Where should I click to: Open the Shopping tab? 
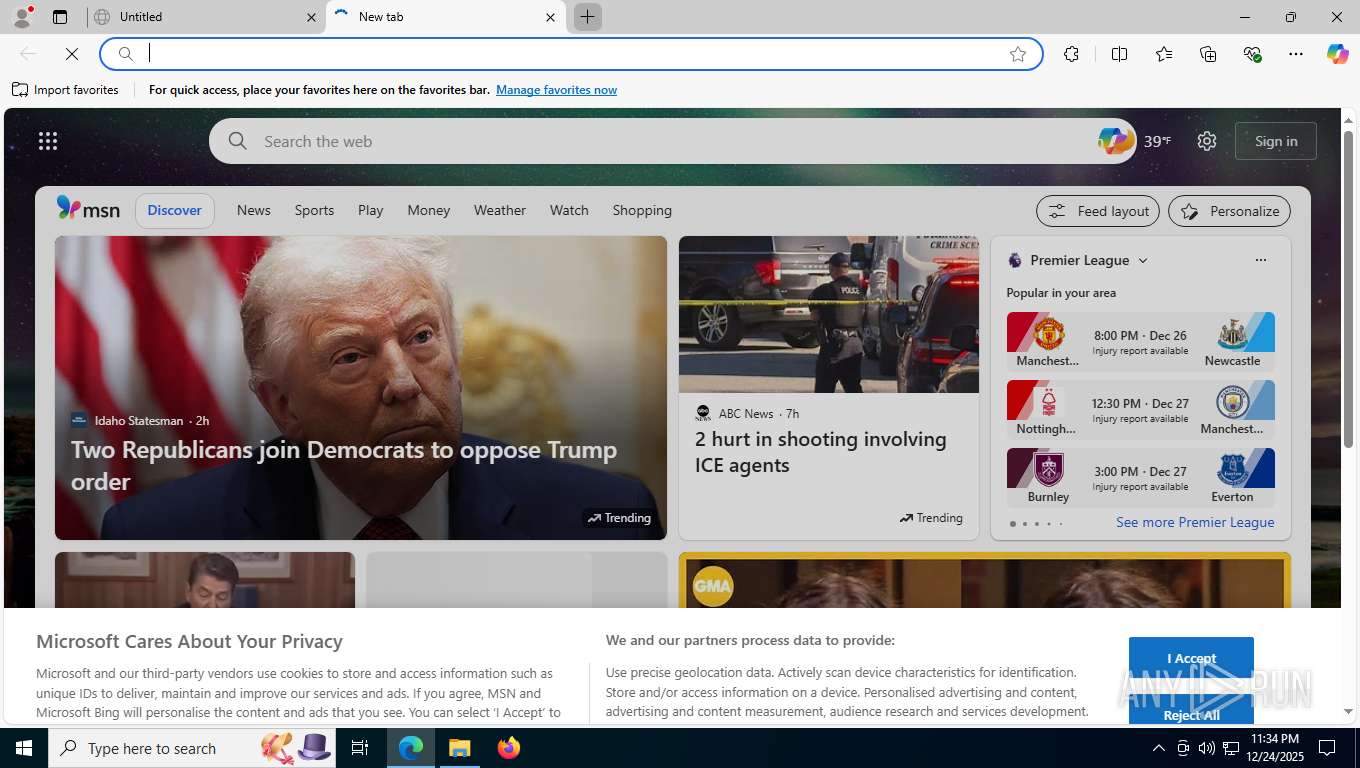[642, 210]
